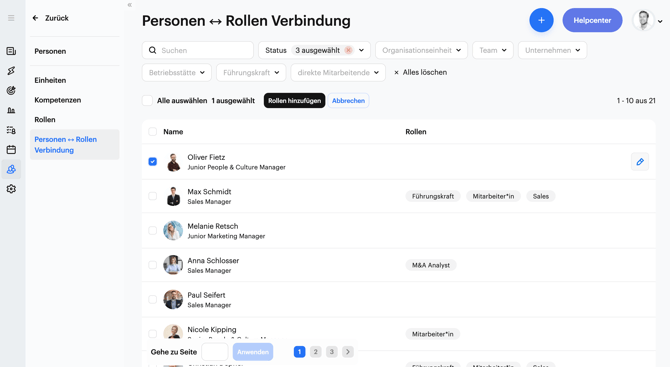670x367 pixels.
Task: Click the edit pencil for Oliver Fietz
Action: click(x=640, y=161)
